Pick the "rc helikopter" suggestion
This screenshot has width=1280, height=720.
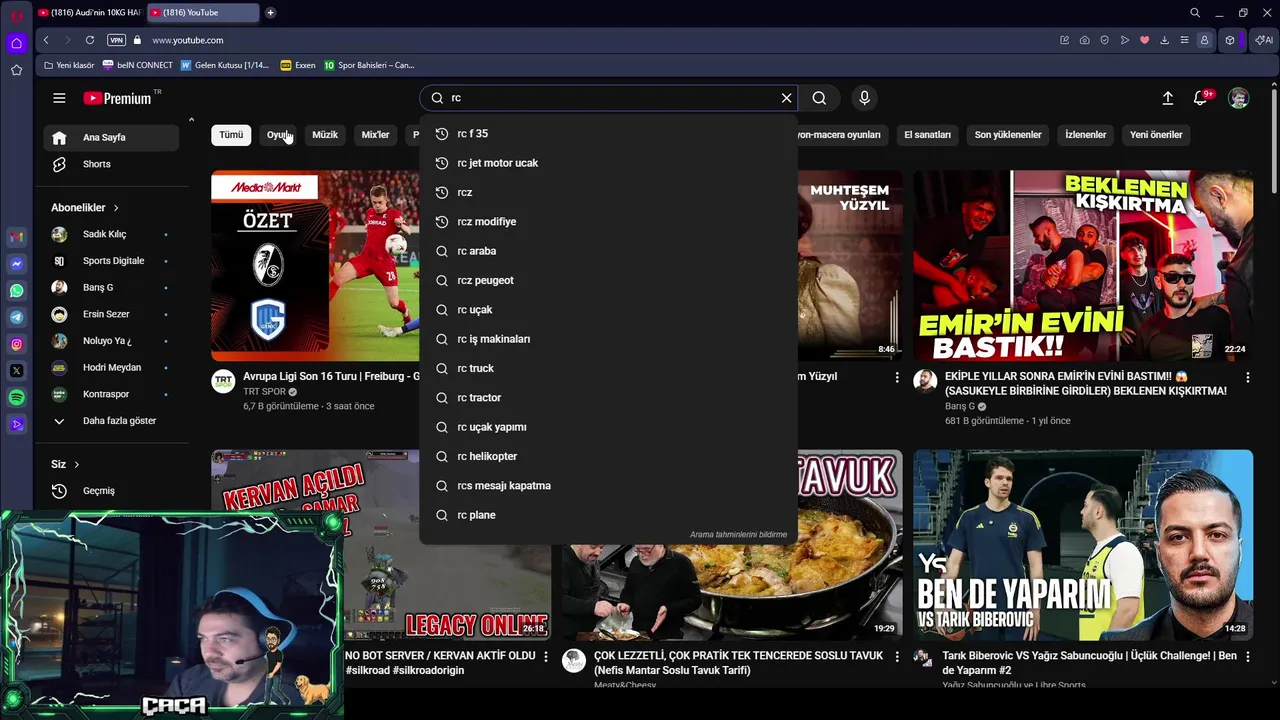coord(608,456)
